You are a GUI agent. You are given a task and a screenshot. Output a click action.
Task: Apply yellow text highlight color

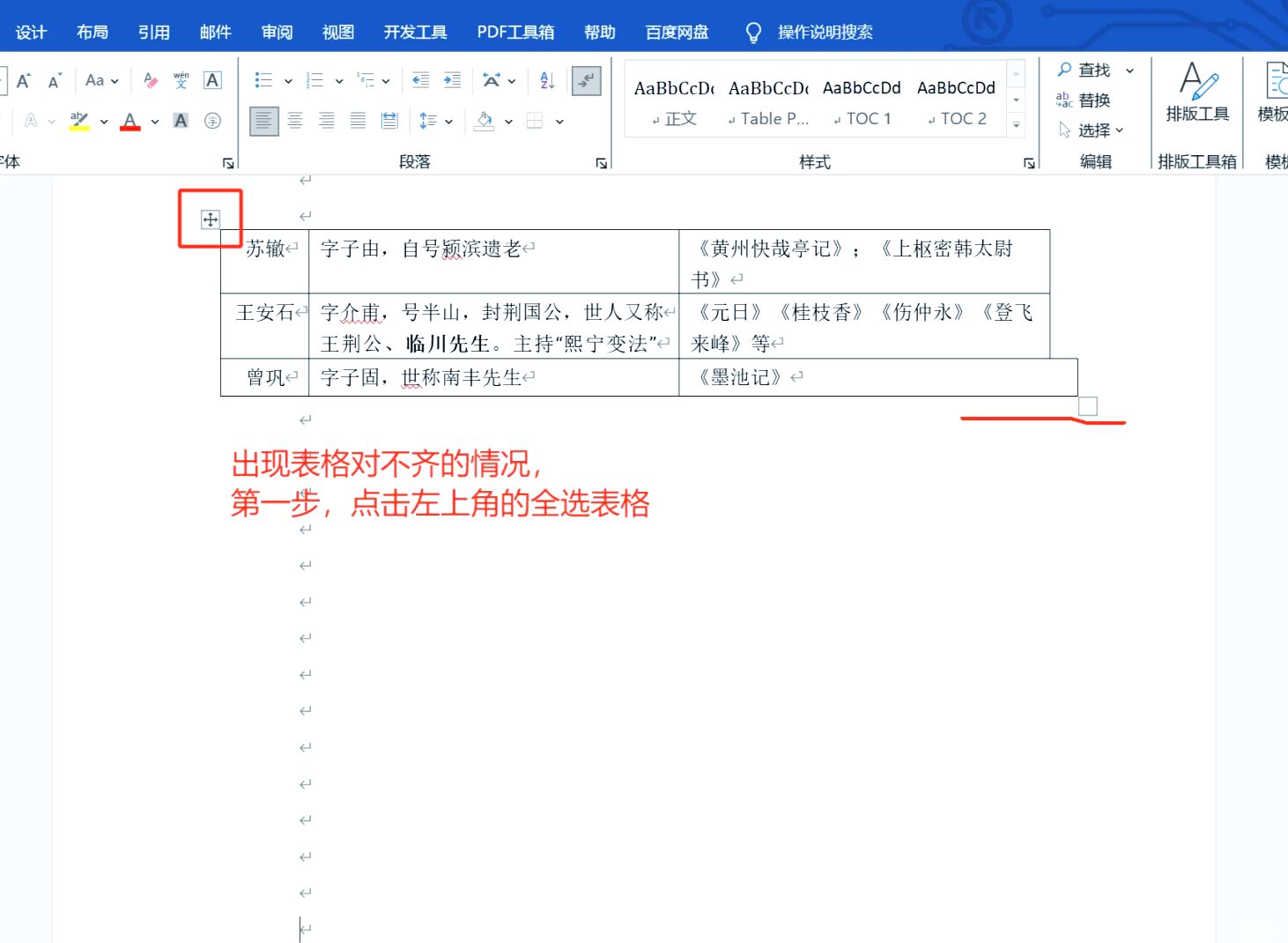[79, 121]
